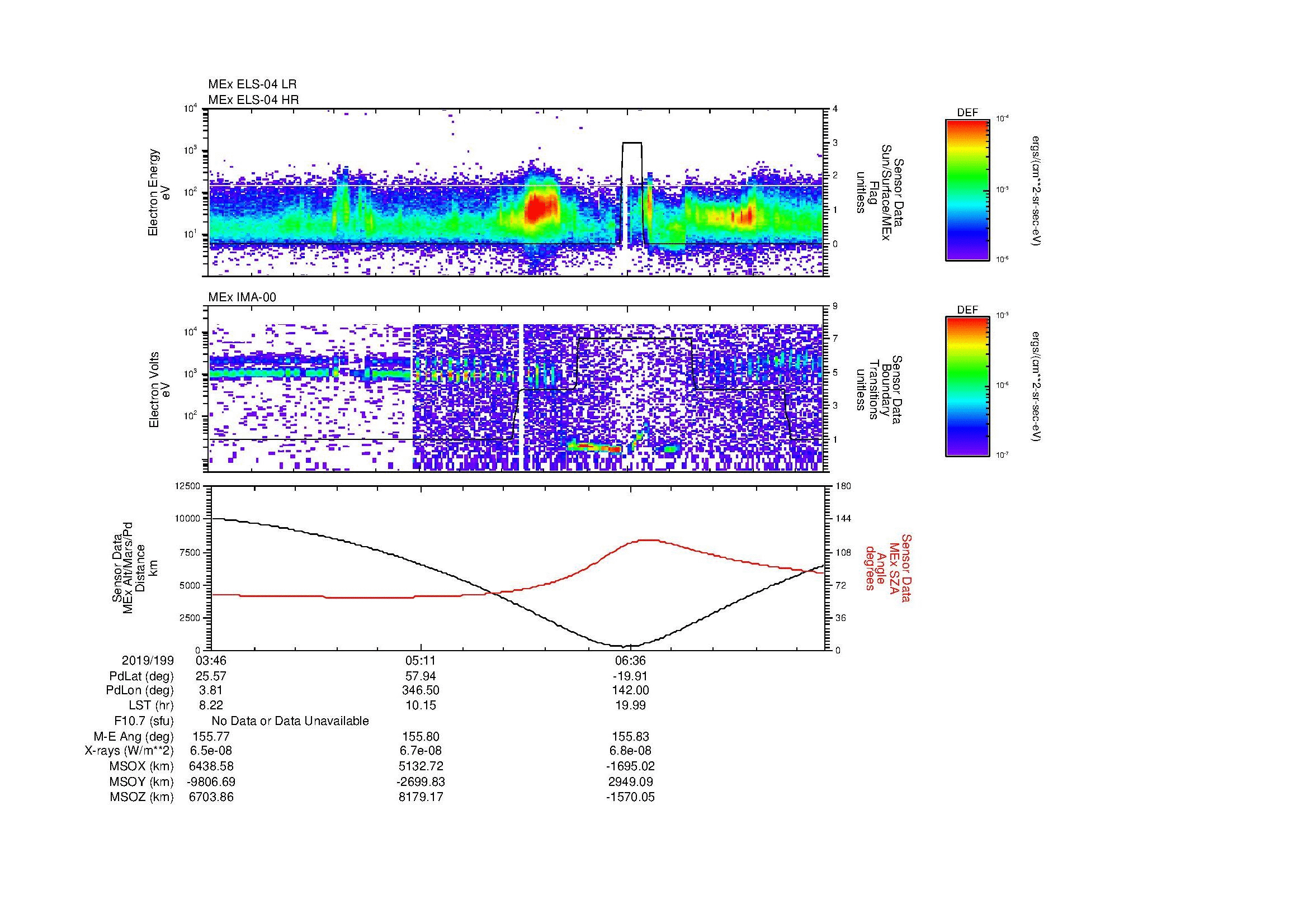Click the 108 SZA axis tick
The width and height of the screenshot is (1308, 924).
click(x=844, y=552)
